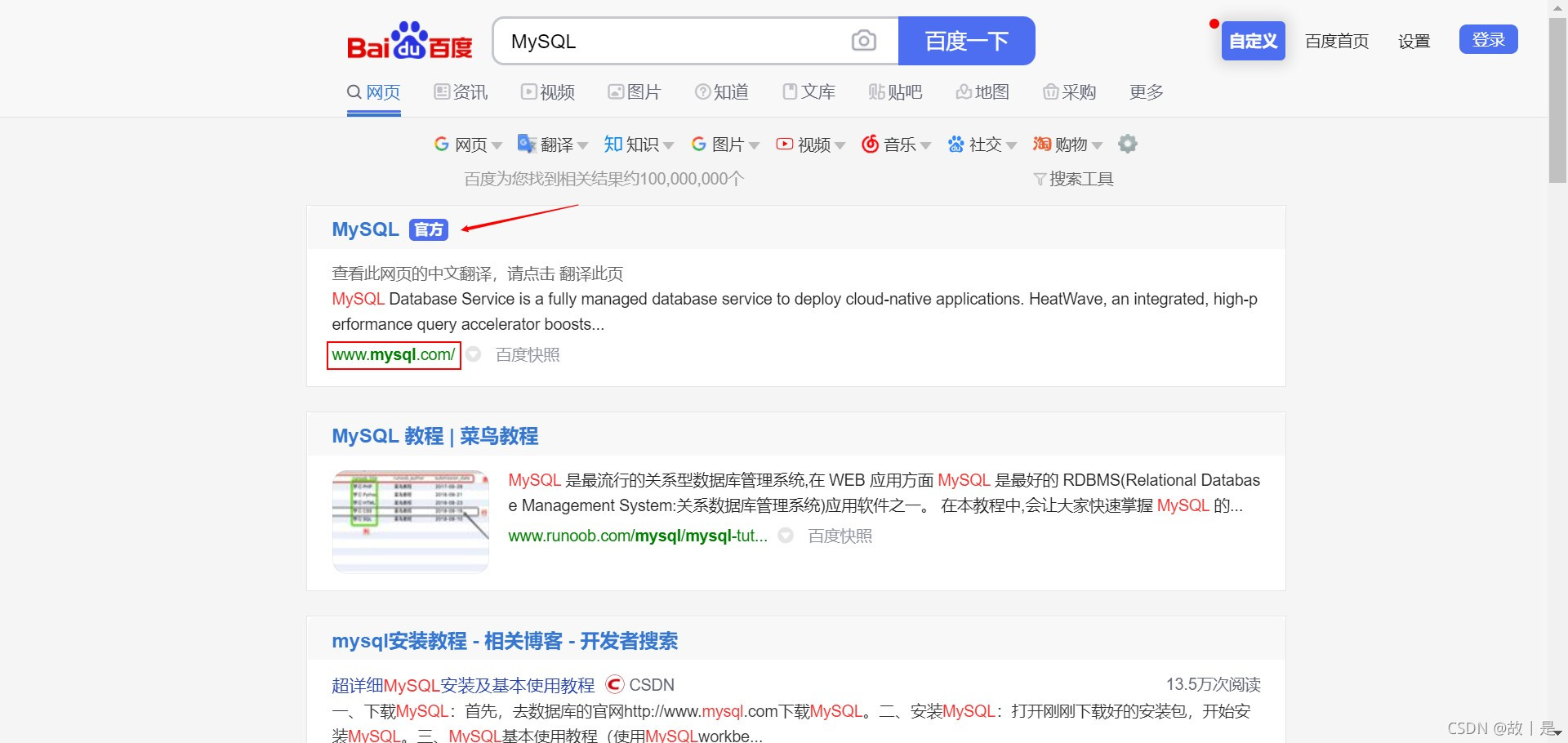The height and width of the screenshot is (743, 1568).
Task: Click the dropdown icon after runoob URL
Action: pos(786,536)
